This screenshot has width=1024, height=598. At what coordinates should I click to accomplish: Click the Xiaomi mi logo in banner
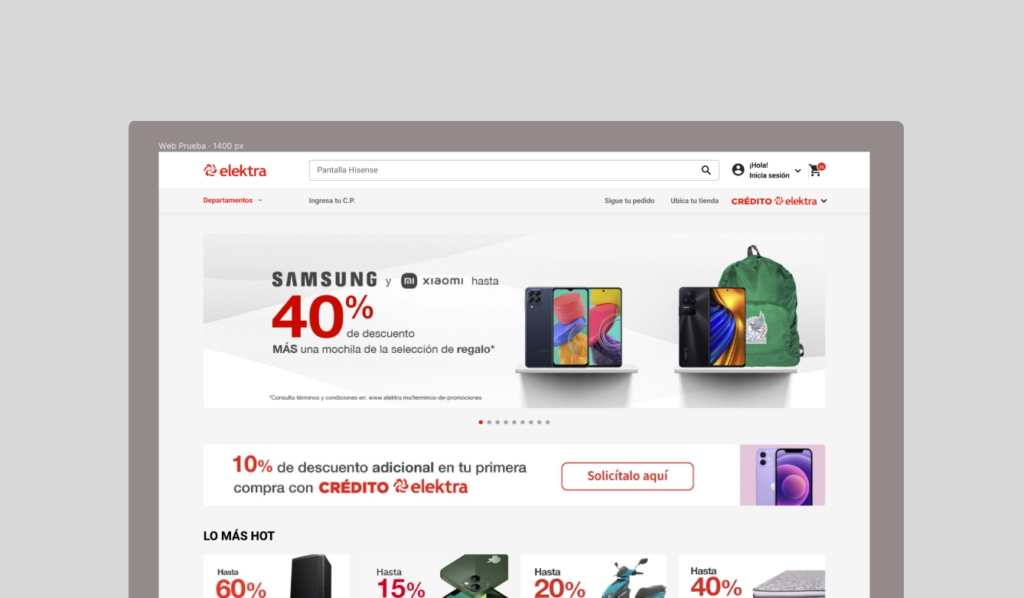(409, 281)
